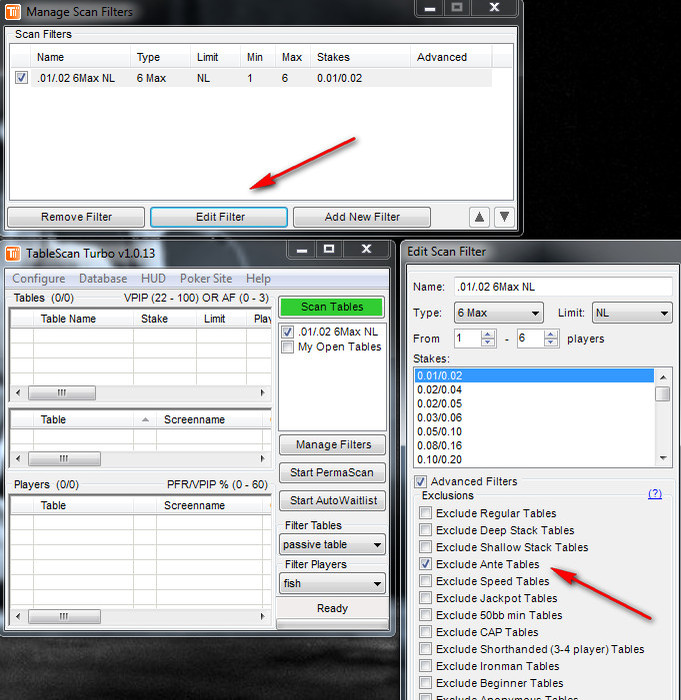Check Exclude Regular Tables
Viewport: 681px width, 700px height.
pyautogui.click(x=426, y=512)
